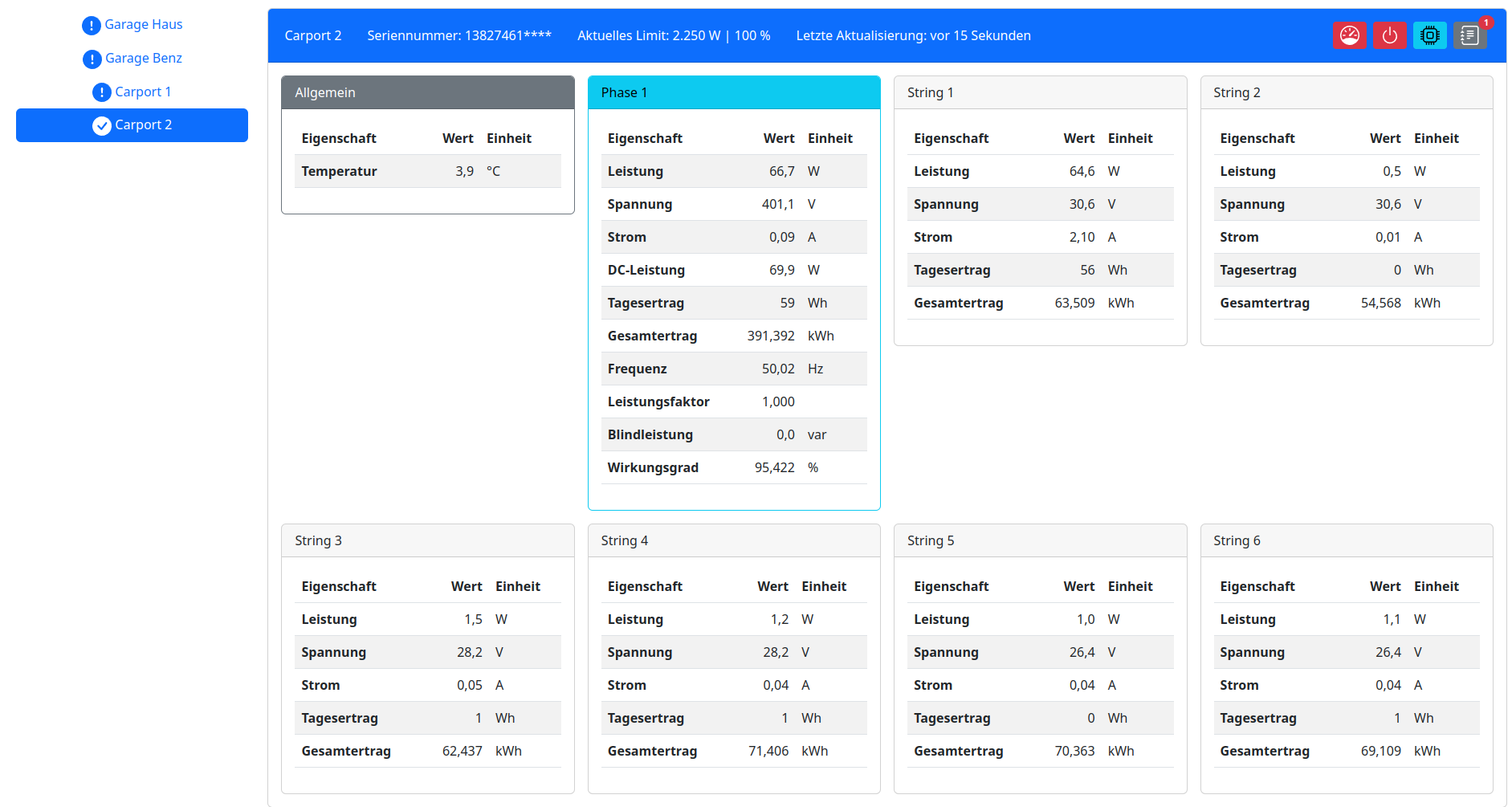Click the String 2 panel header
This screenshot has width=1512, height=807.
(1346, 93)
